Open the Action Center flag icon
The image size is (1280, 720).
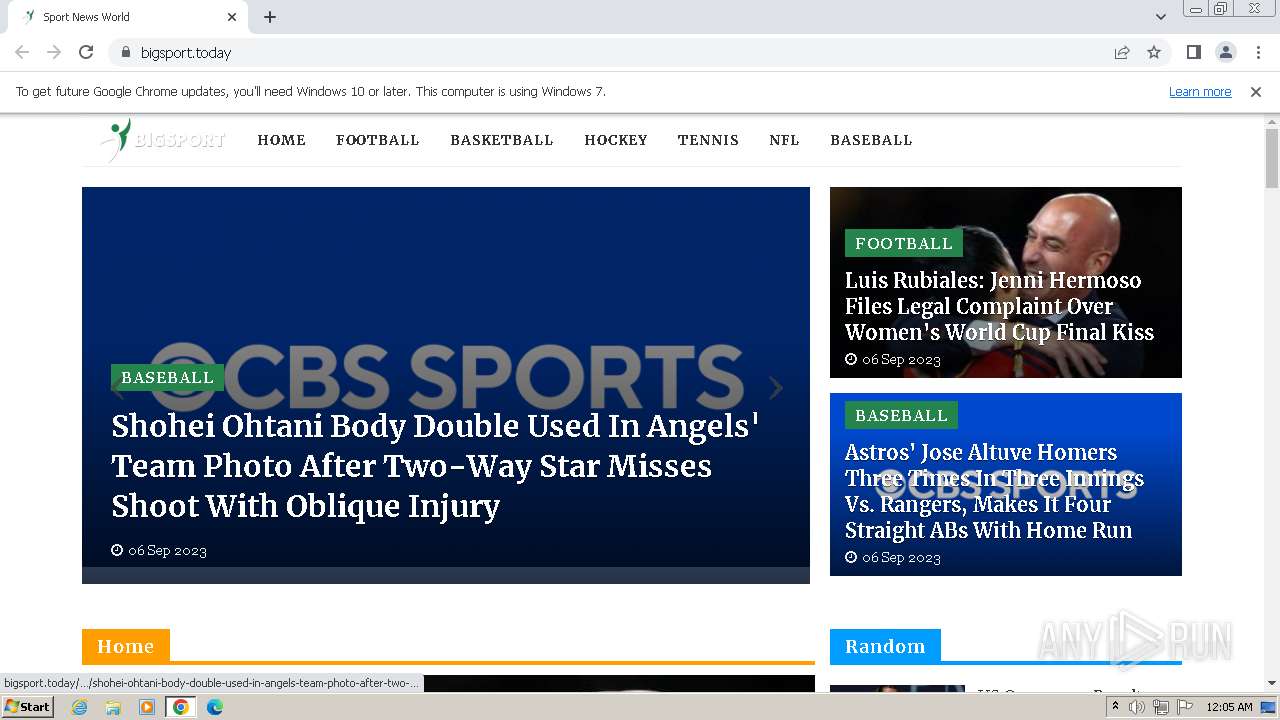pos(1185,707)
